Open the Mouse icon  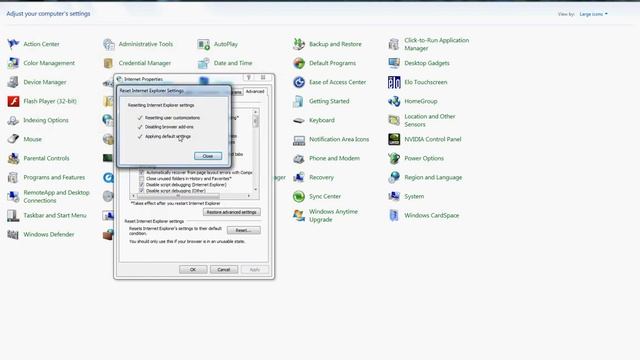(x=13, y=139)
